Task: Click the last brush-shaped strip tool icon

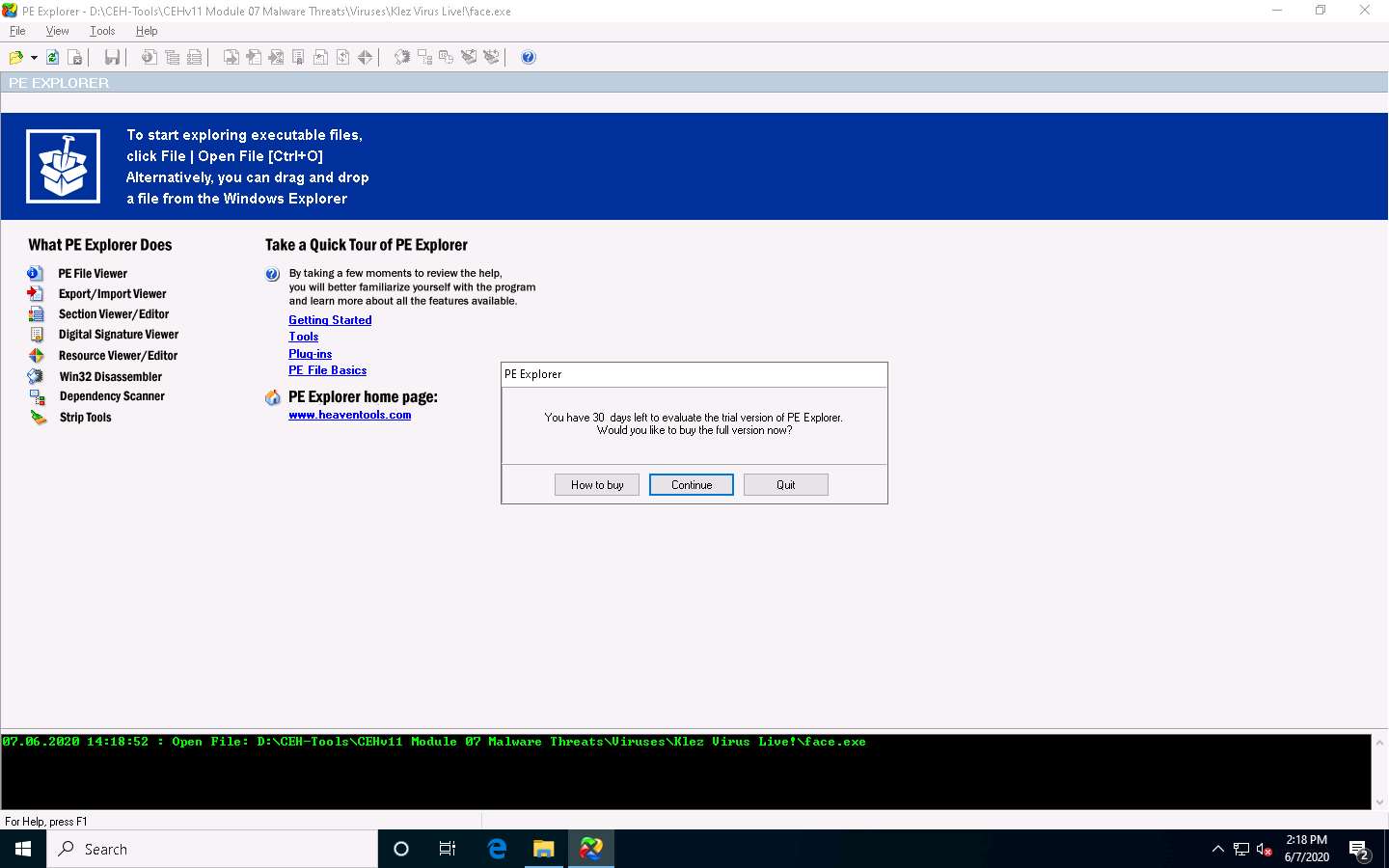Action: pyautogui.click(x=490, y=57)
